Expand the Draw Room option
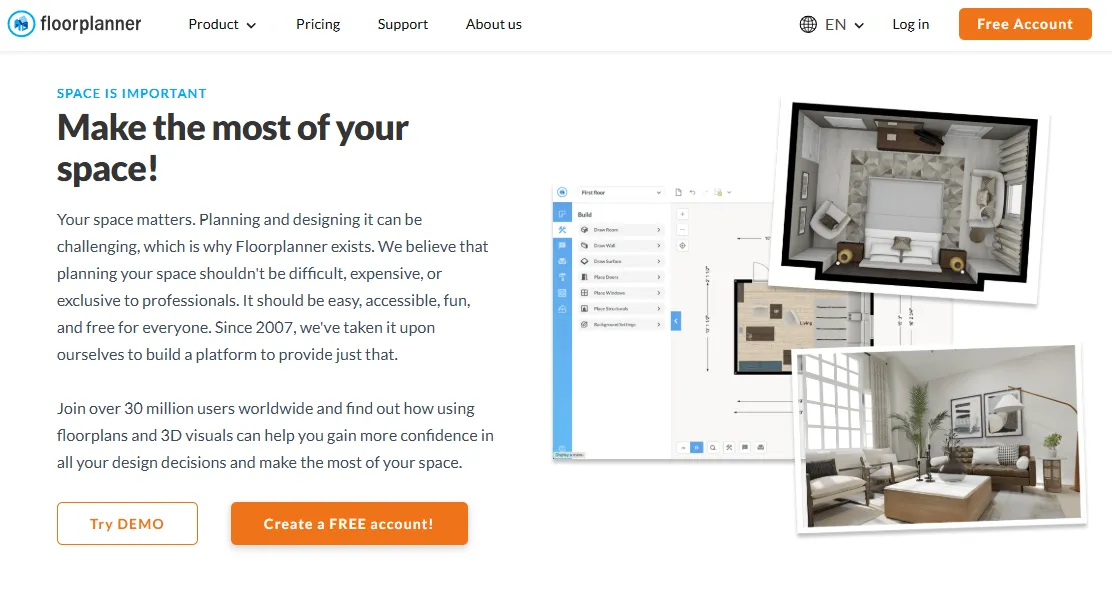The height and width of the screenshot is (599, 1112). point(621,230)
